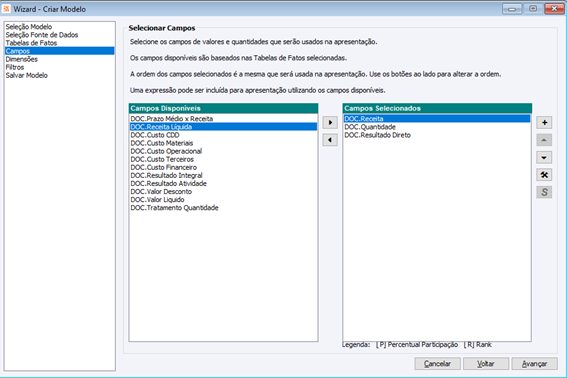Select DOC.Resultado Atividade field
This screenshot has width=567, height=378.
tap(223, 183)
